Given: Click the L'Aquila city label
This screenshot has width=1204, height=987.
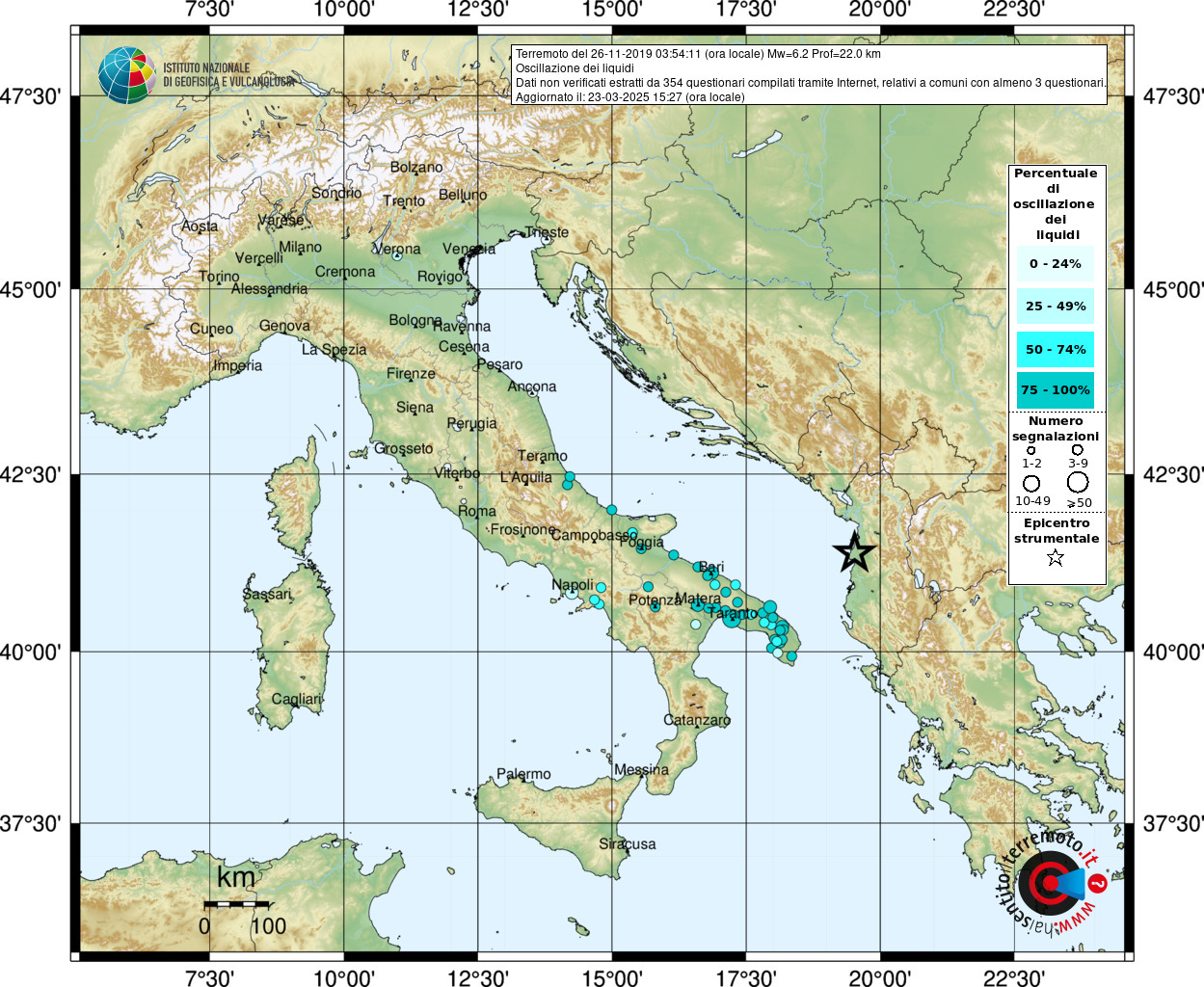Looking at the screenshot, I should 526,478.
